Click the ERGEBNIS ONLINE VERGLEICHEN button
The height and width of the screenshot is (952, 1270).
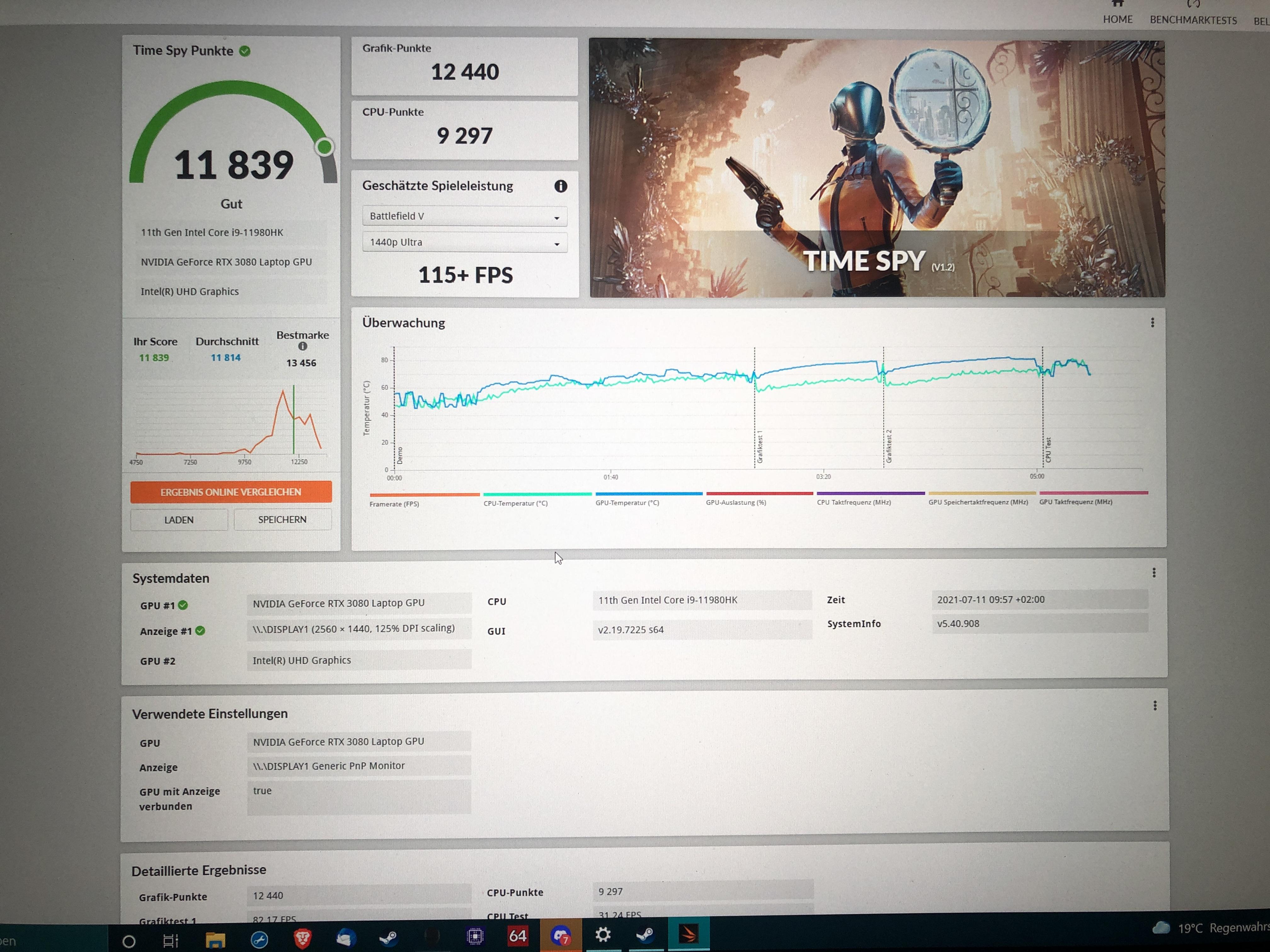[x=231, y=492]
